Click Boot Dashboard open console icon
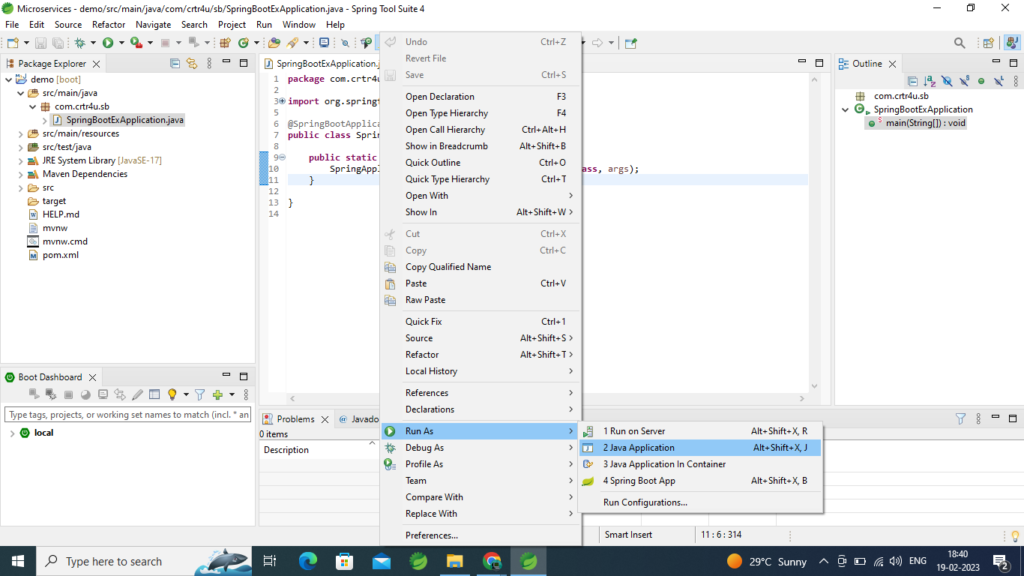The width and height of the screenshot is (1024, 576). pos(103,394)
